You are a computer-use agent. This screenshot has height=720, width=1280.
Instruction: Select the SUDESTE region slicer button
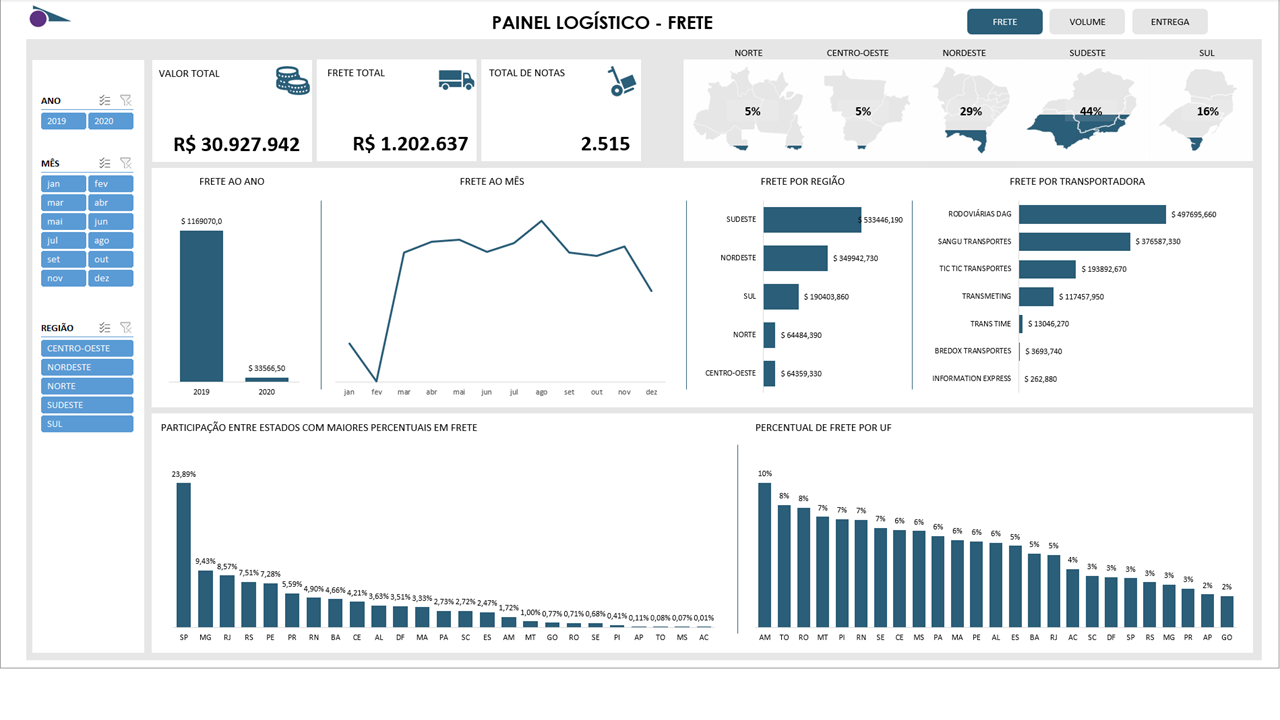(x=87, y=405)
